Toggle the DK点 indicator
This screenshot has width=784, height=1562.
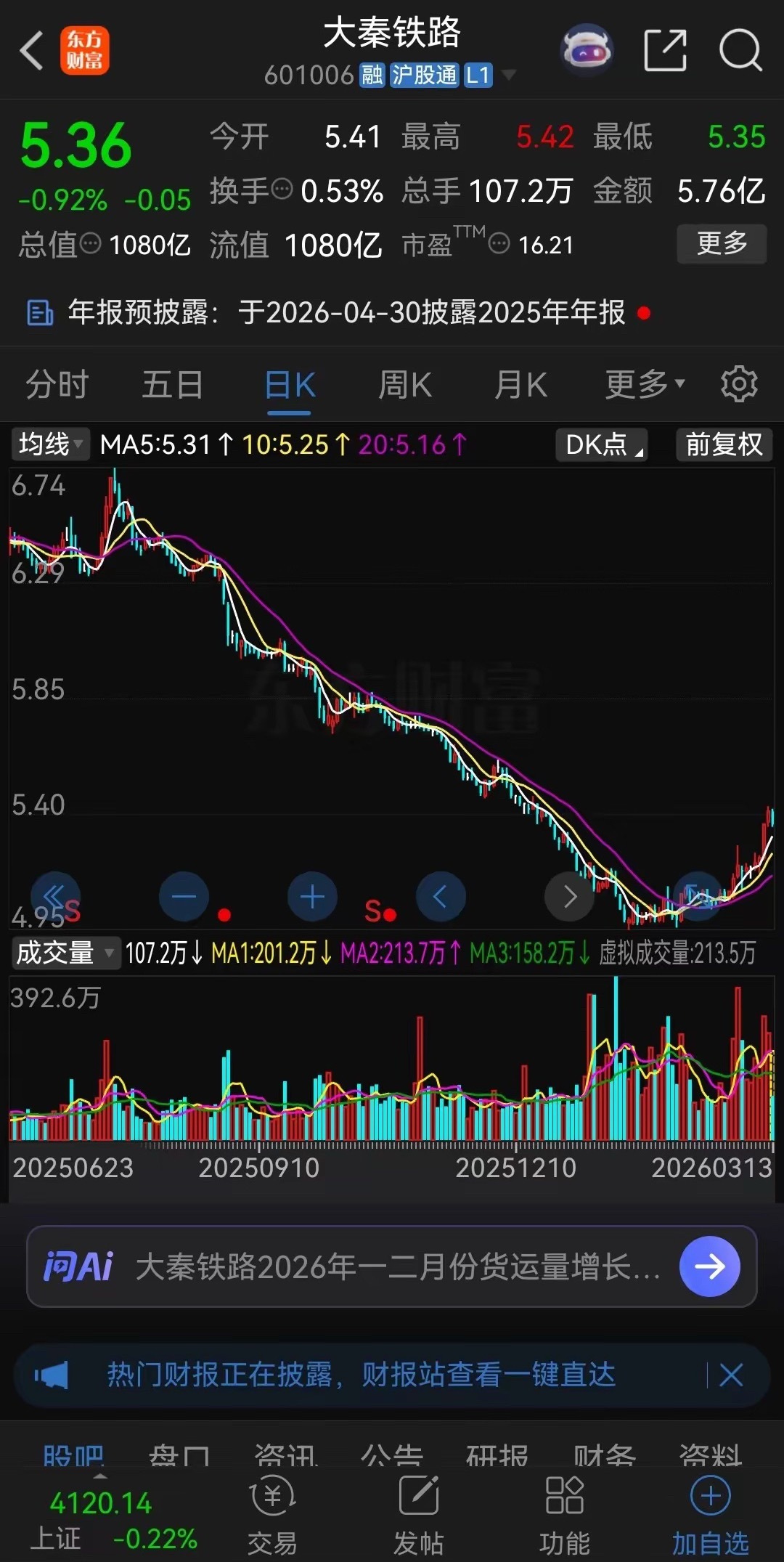click(x=602, y=444)
